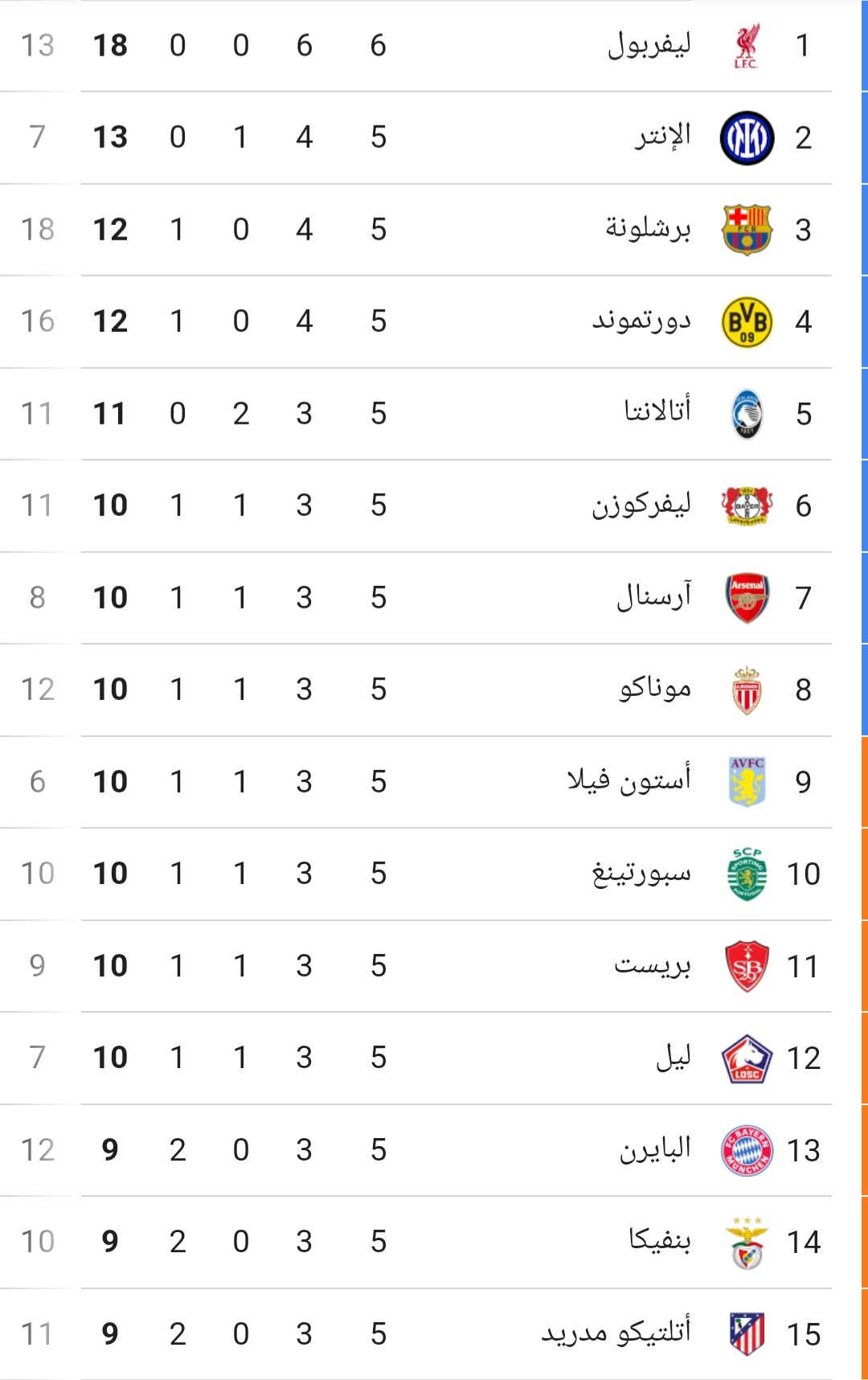Click the Benfica eagle crest
The image size is (868, 1380).
[747, 1243]
